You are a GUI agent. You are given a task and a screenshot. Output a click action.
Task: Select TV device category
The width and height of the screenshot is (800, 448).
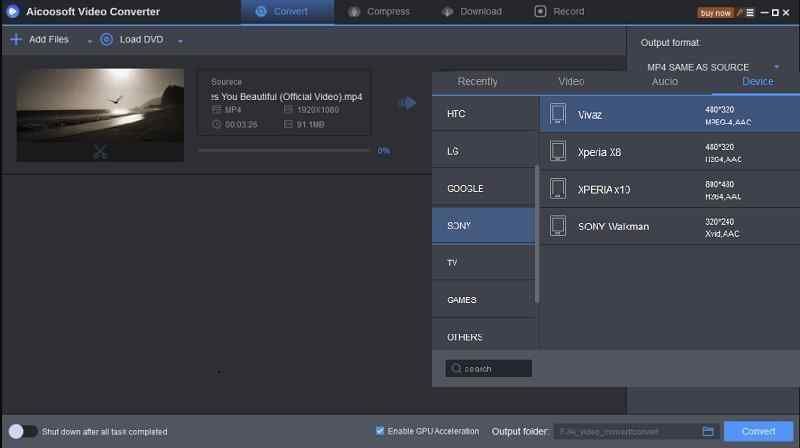(484, 262)
